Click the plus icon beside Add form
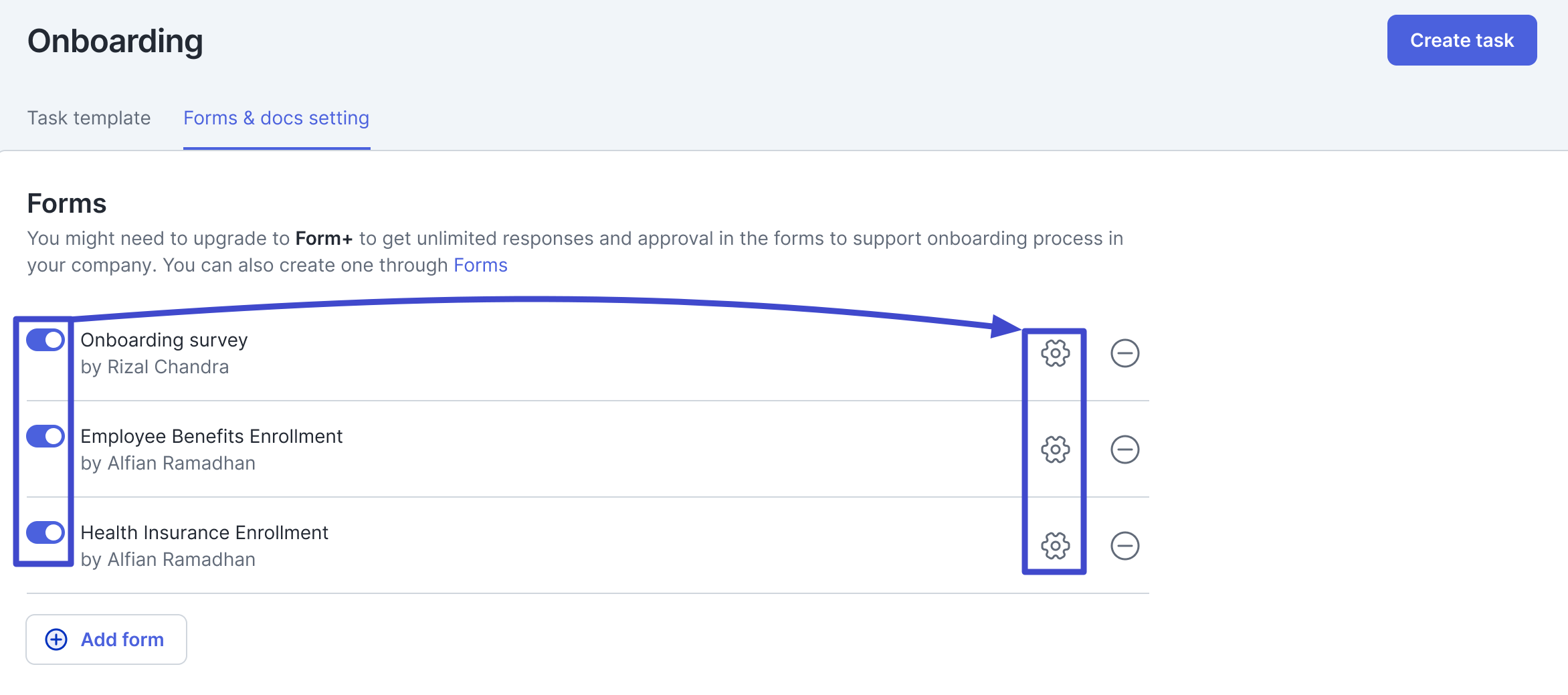Image resolution: width=1568 pixels, height=695 pixels. (x=56, y=639)
